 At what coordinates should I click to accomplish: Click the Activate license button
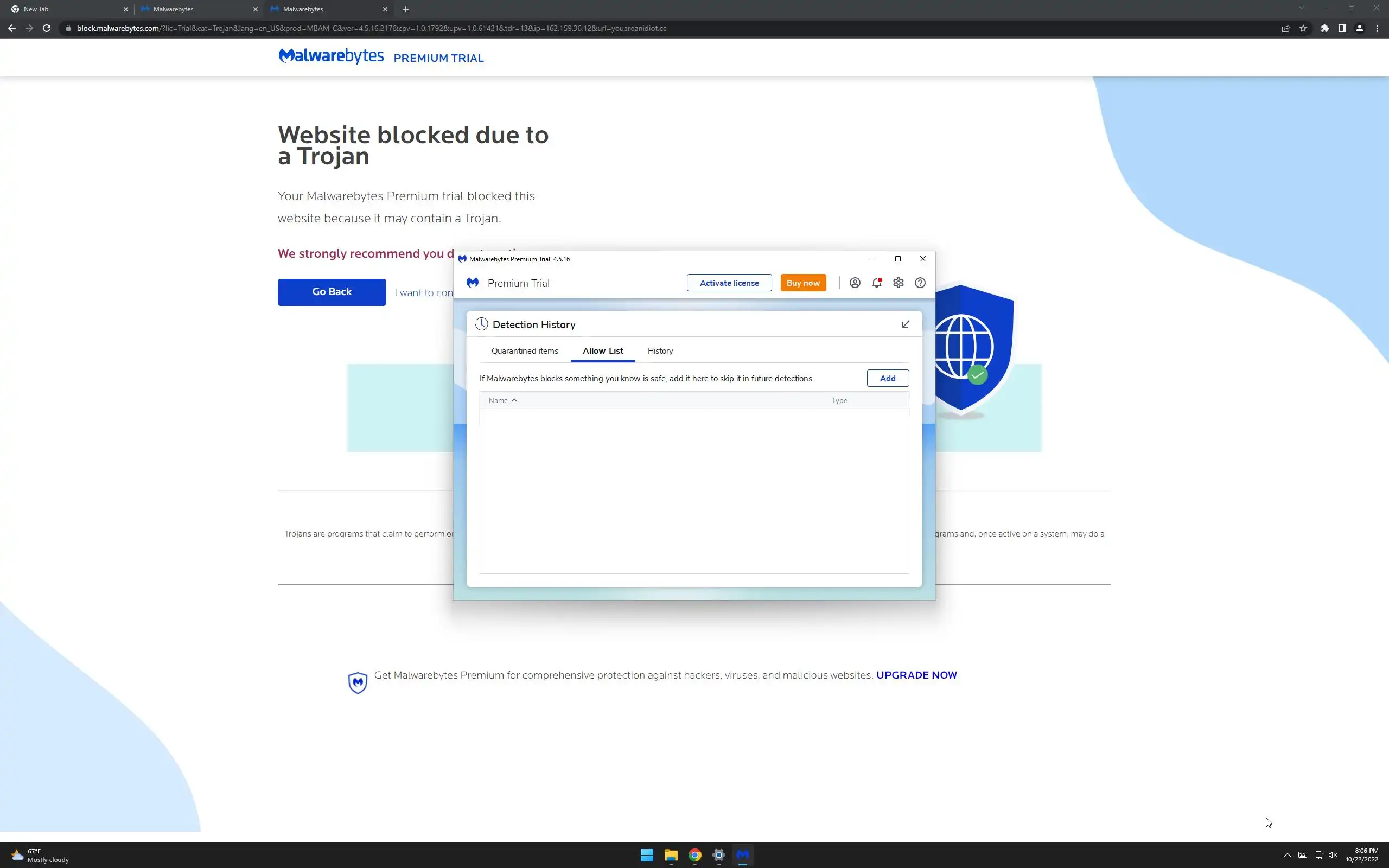click(x=729, y=283)
